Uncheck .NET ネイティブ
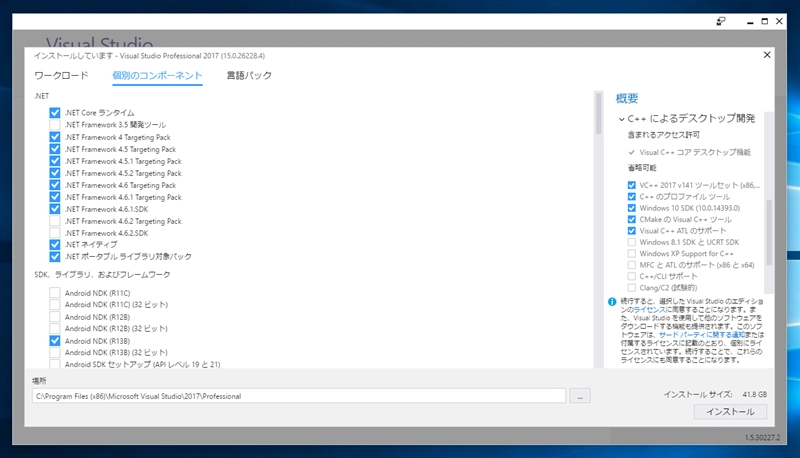This screenshot has height=458, width=800. point(55,245)
